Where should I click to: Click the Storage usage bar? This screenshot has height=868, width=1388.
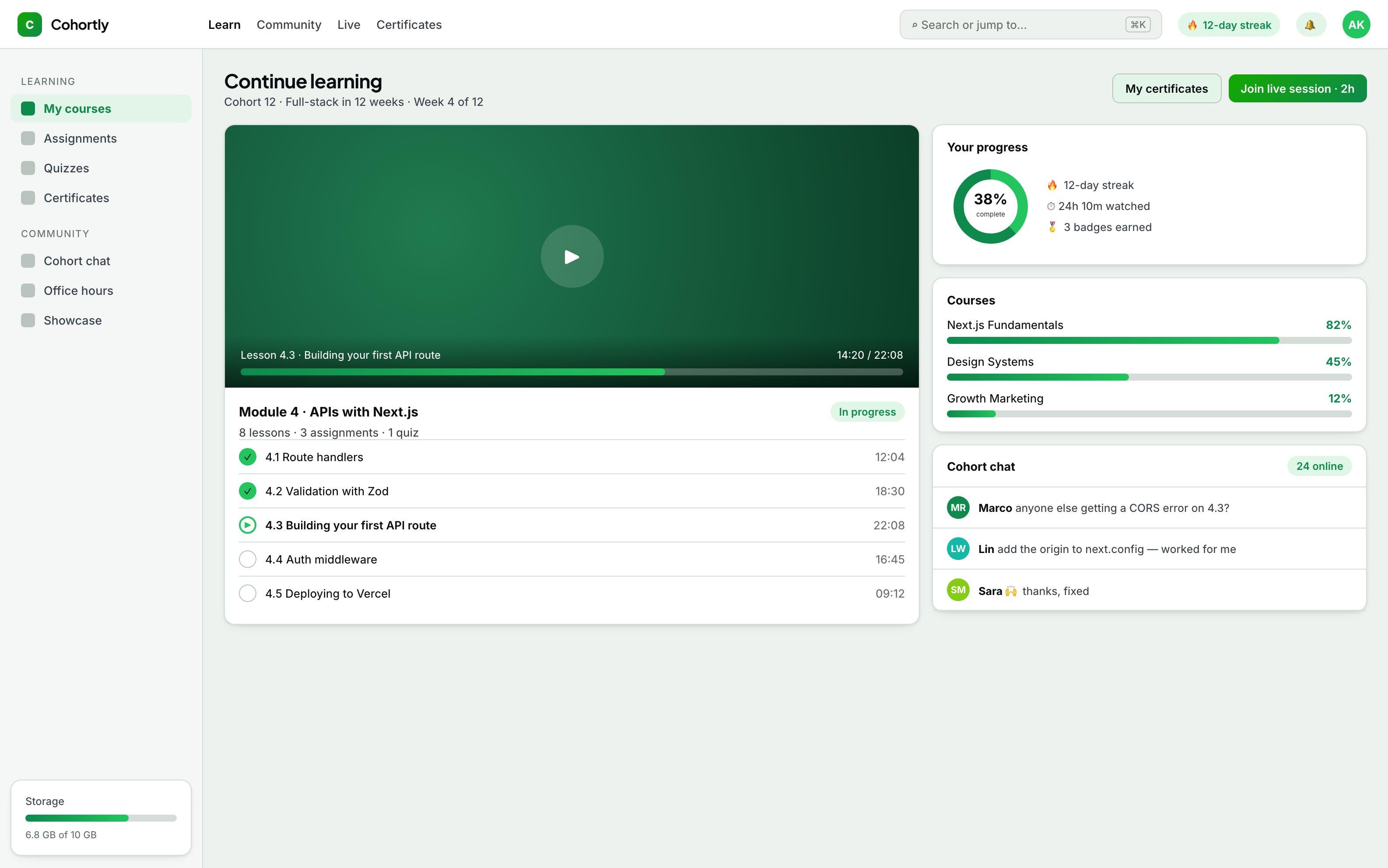[101, 818]
